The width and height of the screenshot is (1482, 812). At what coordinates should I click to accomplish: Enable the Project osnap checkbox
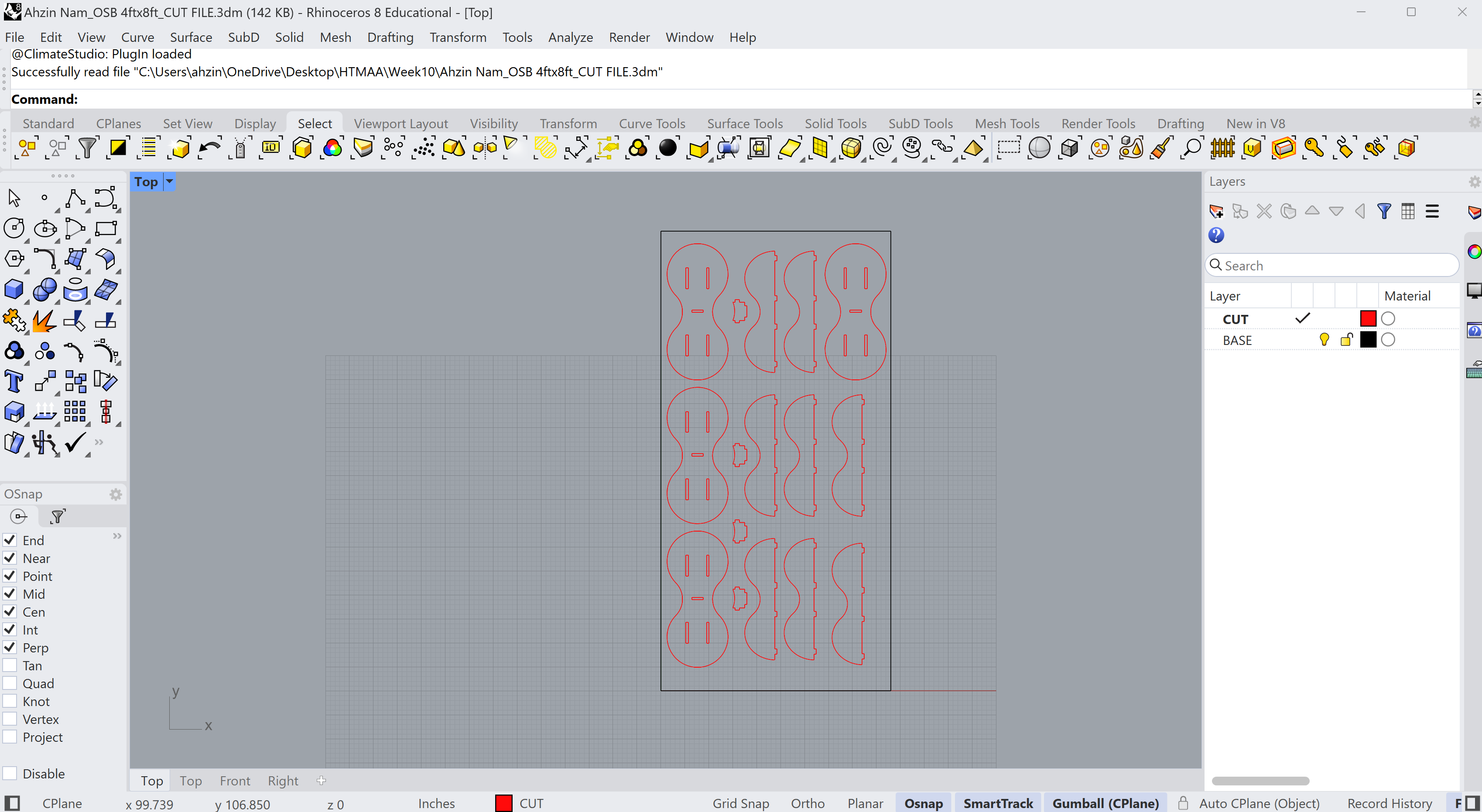(x=9, y=736)
